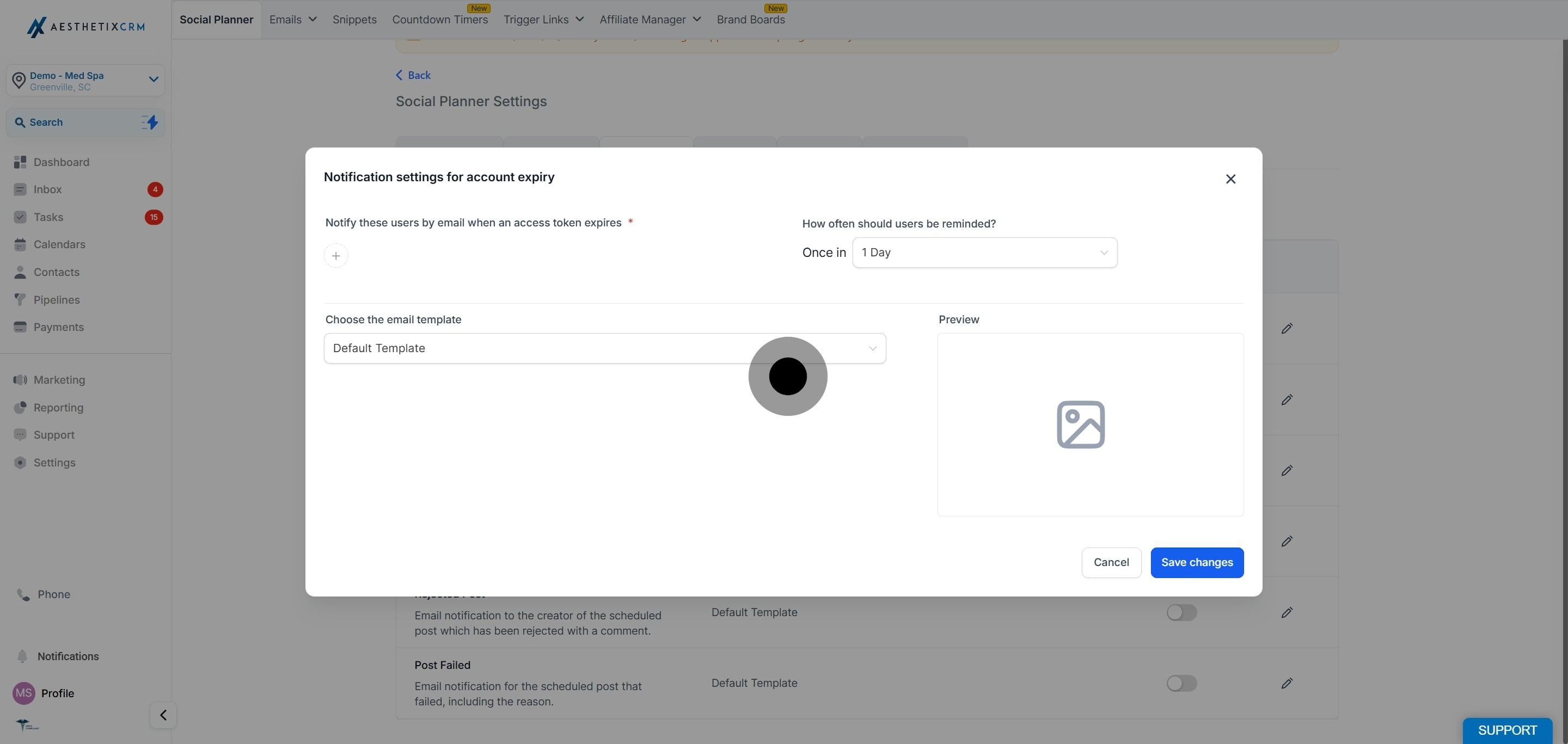Viewport: 1568px width, 744px height.
Task: Open the reminder frequency 1 Day dropdown
Action: click(x=985, y=253)
